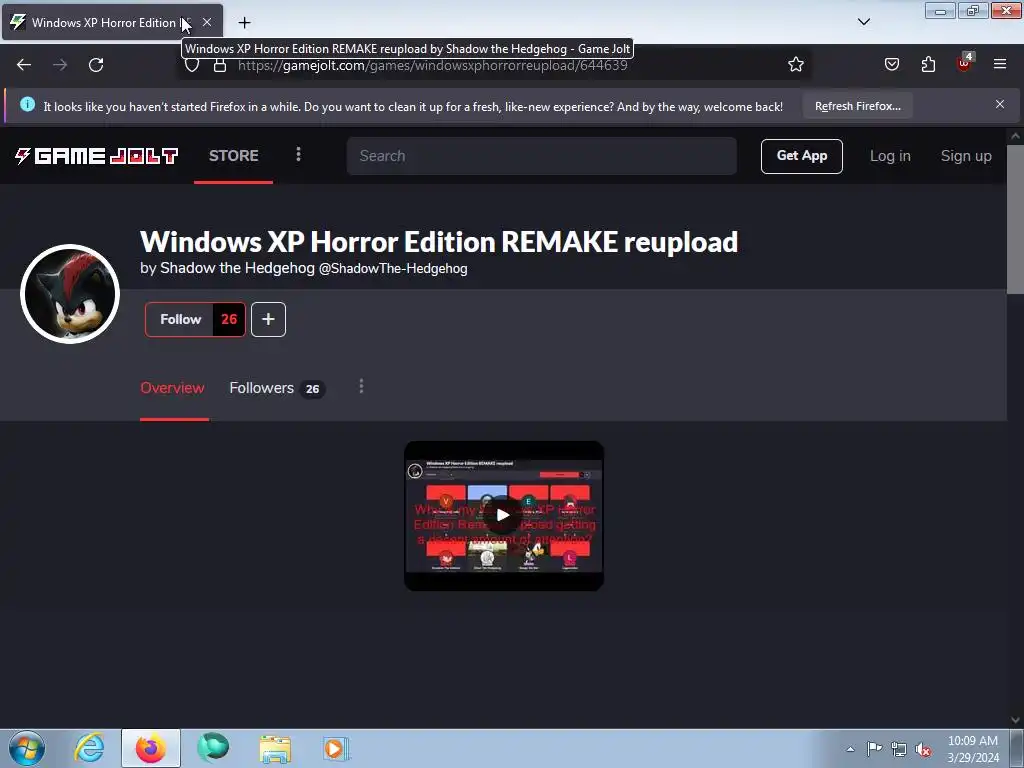
Task: Open more options beside Followers tab
Action: click(x=361, y=387)
